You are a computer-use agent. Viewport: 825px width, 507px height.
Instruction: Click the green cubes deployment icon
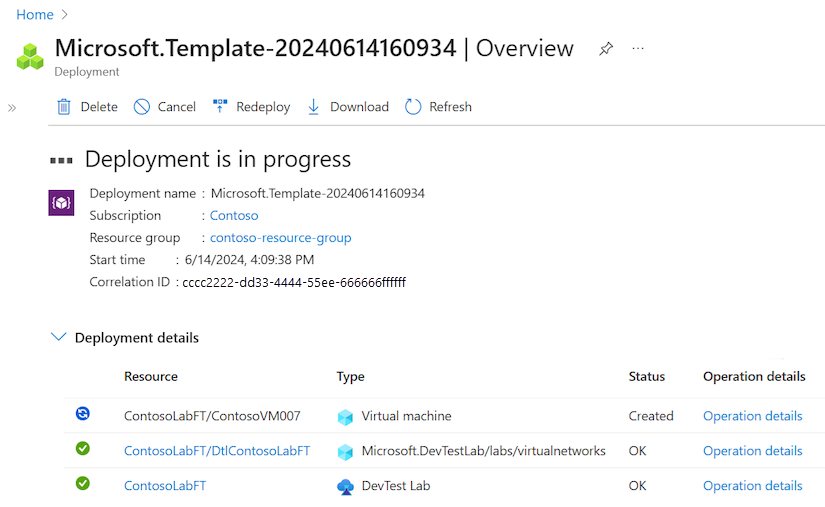(30, 57)
